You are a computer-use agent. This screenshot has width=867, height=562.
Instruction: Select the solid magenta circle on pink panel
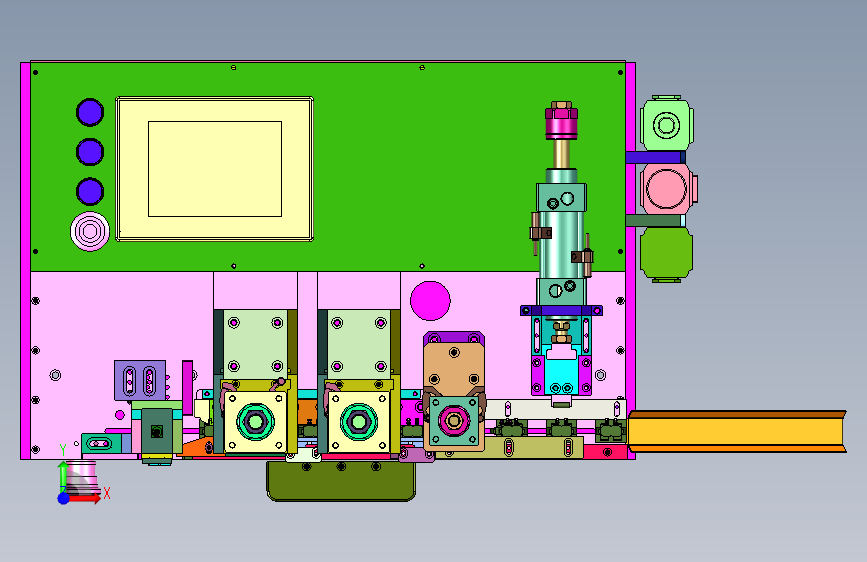click(430, 300)
